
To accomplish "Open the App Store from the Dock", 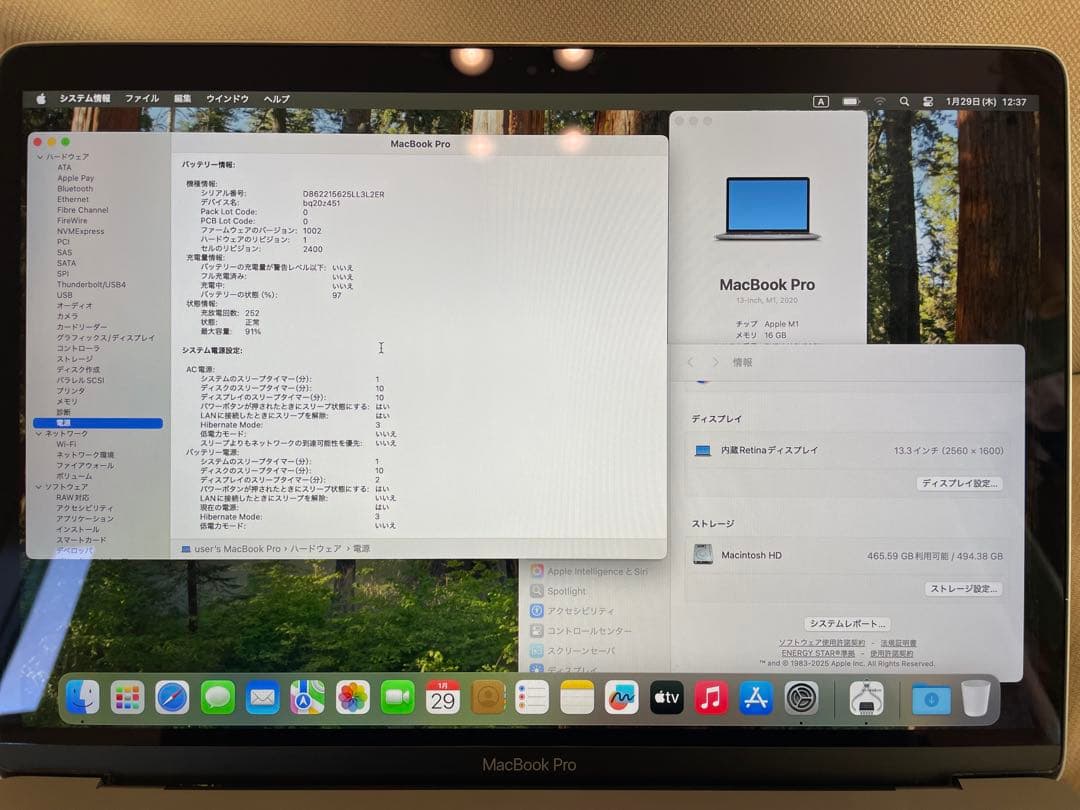I will 755,698.
